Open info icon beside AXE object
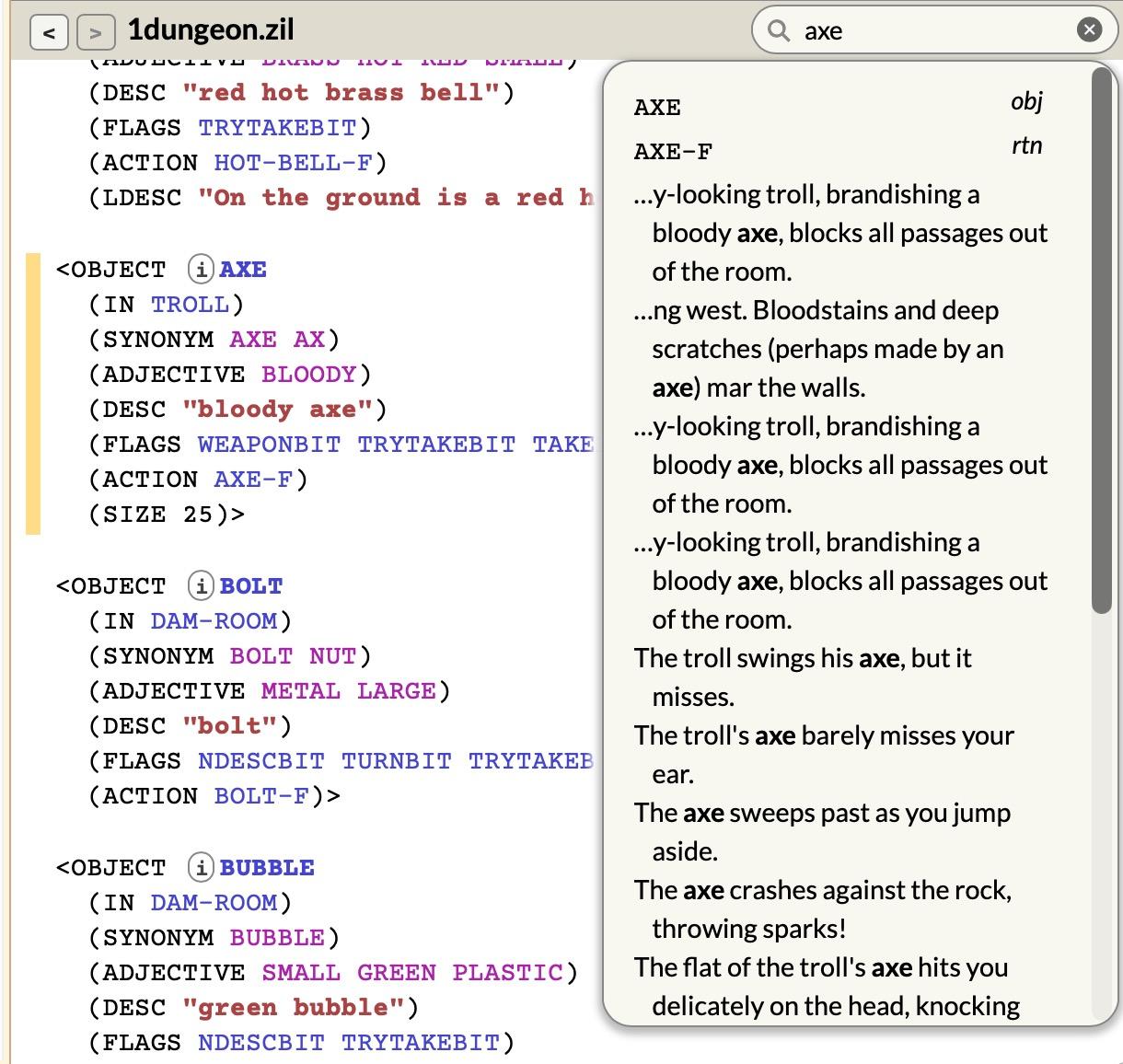Image resolution: width=1123 pixels, height=1064 pixels. click(x=200, y=270)
